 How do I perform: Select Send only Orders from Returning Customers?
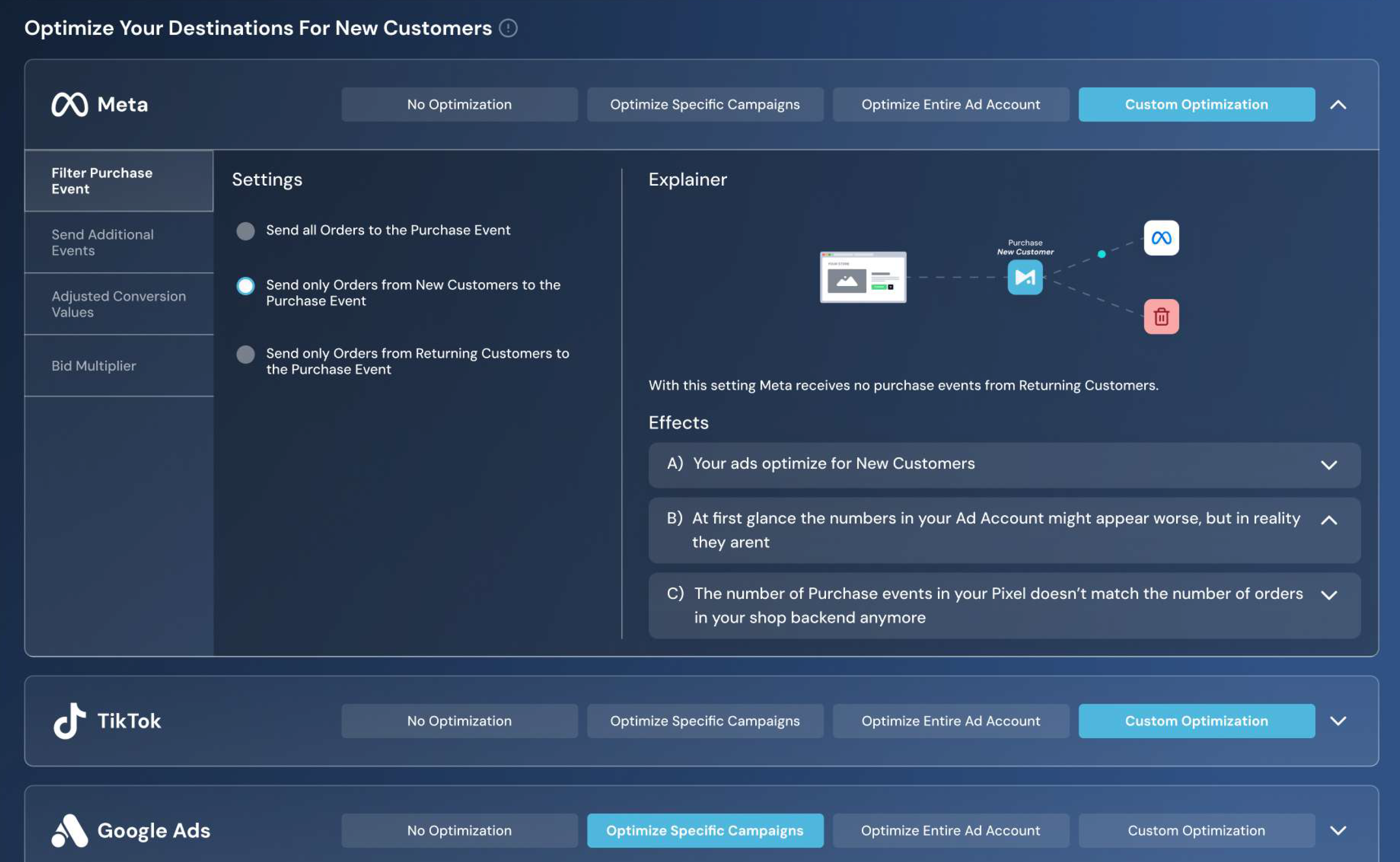(x=246, y=354)
